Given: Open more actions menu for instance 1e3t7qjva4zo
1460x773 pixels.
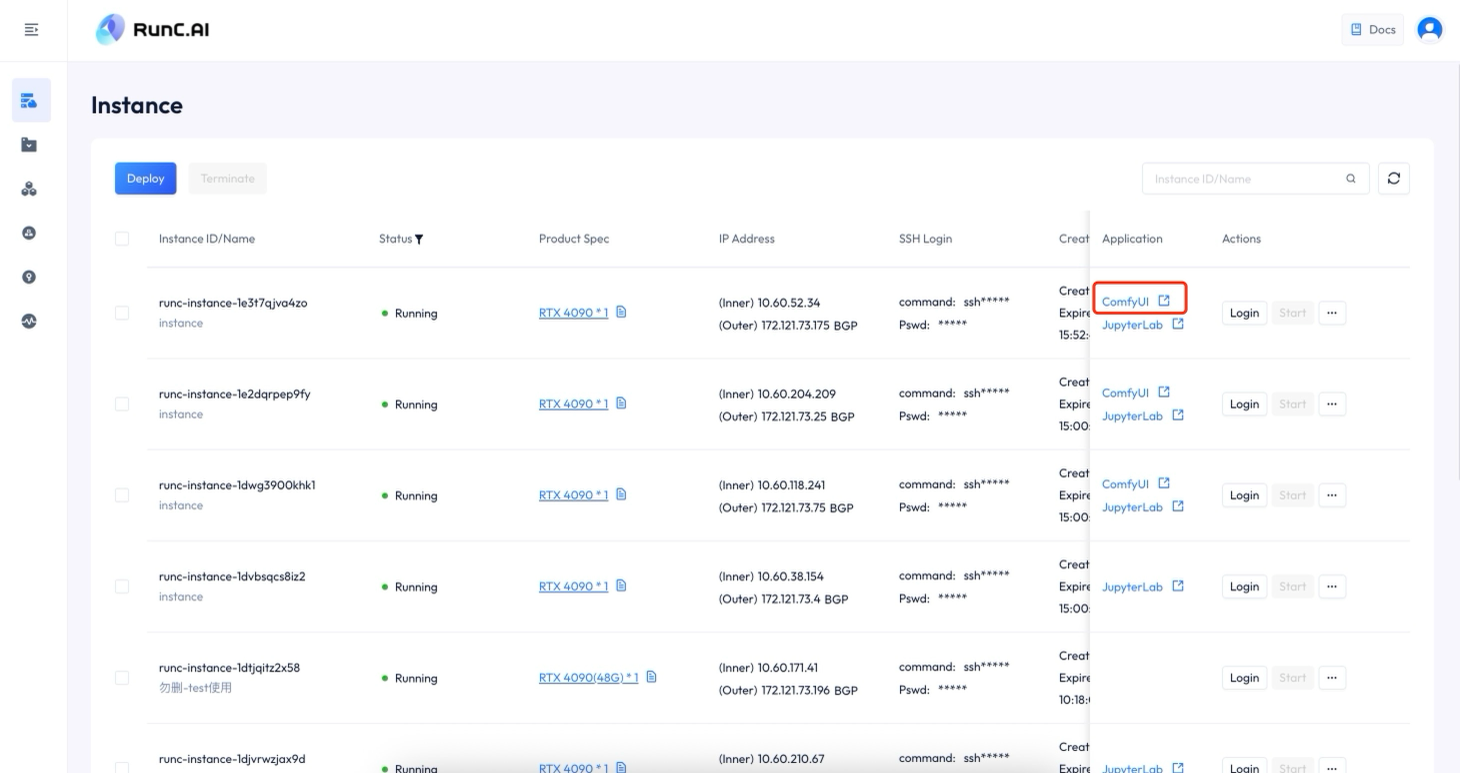Looking at the screenshot, I should pos(1331,313).
